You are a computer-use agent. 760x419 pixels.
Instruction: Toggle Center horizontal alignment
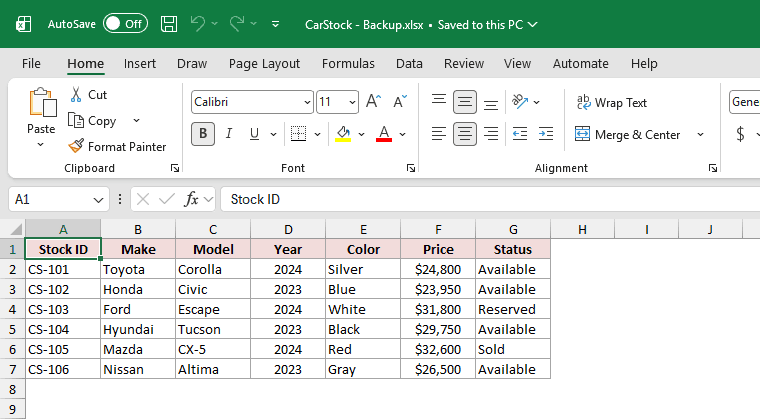[464, 134]
